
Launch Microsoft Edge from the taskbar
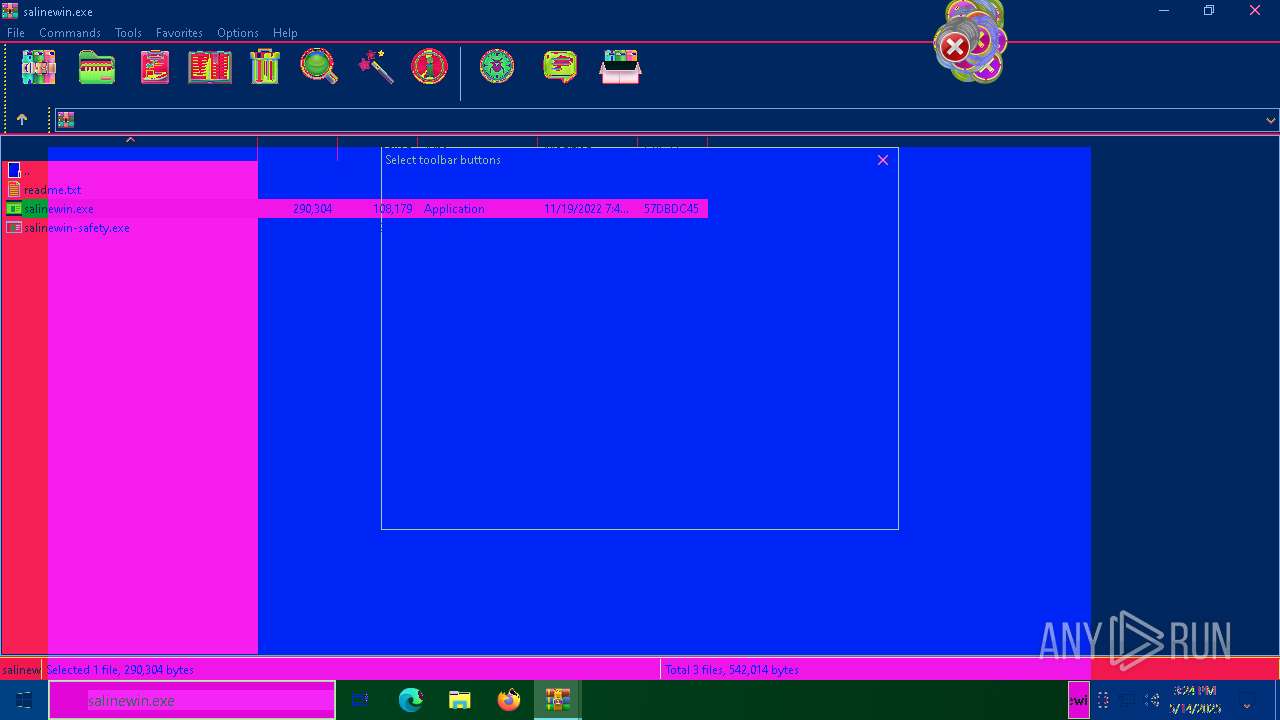tap(410, 700)
